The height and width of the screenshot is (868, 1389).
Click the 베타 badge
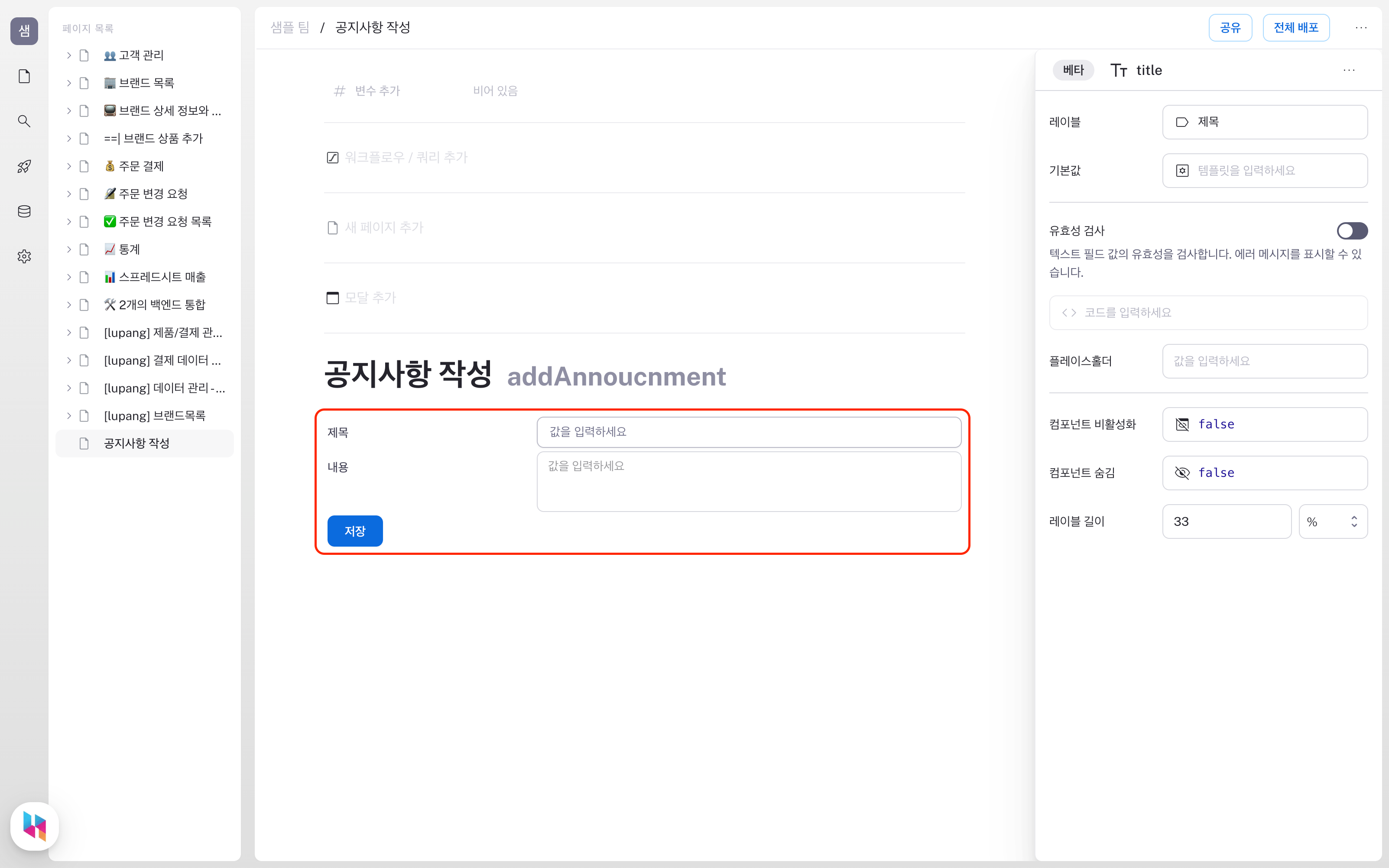[1073, 70]
